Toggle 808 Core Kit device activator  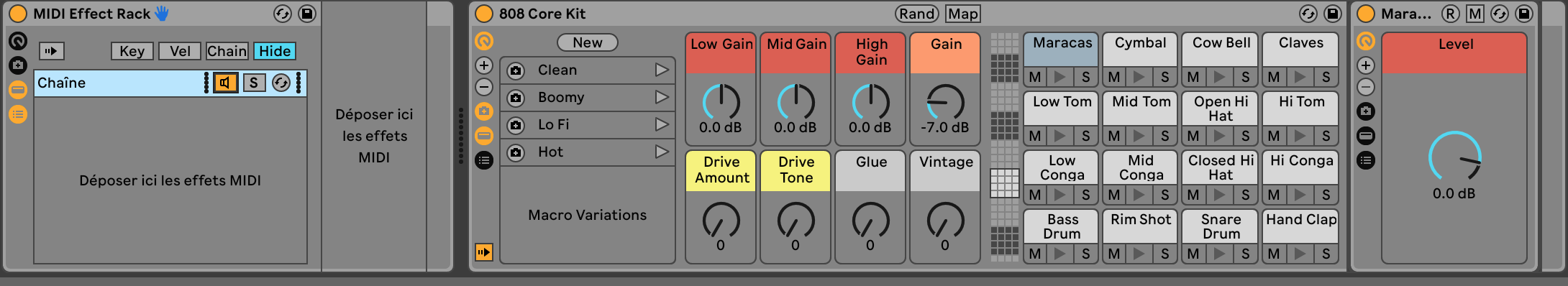(485, 14)
